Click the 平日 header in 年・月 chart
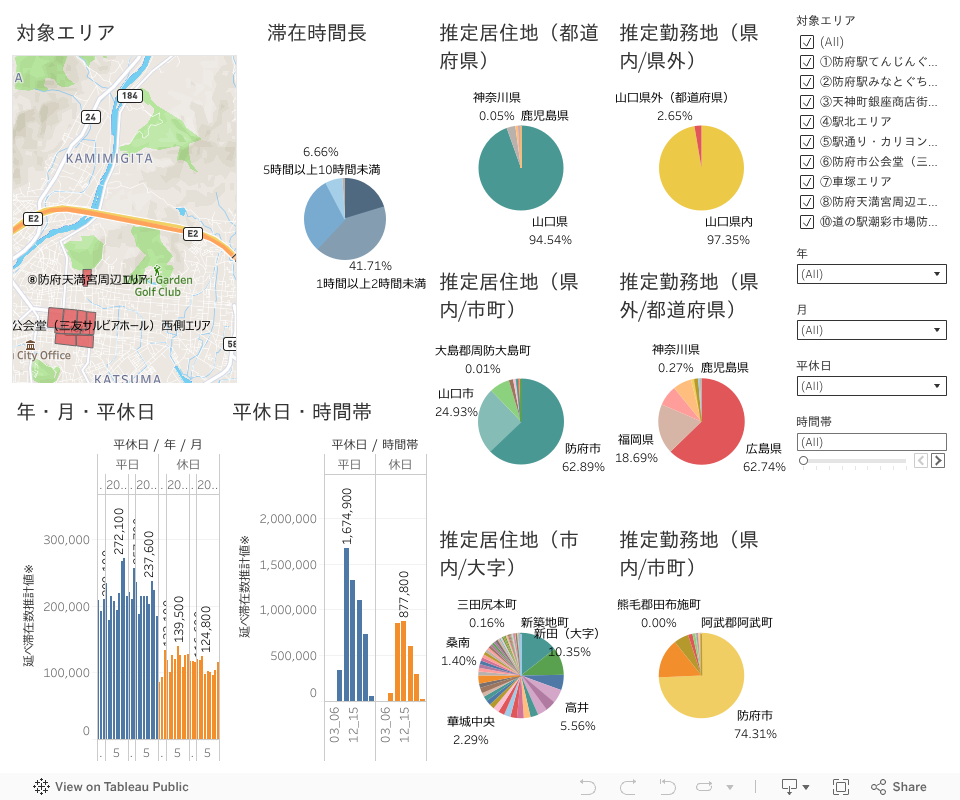Screen dimensions: 960x800 coord(127,465)
